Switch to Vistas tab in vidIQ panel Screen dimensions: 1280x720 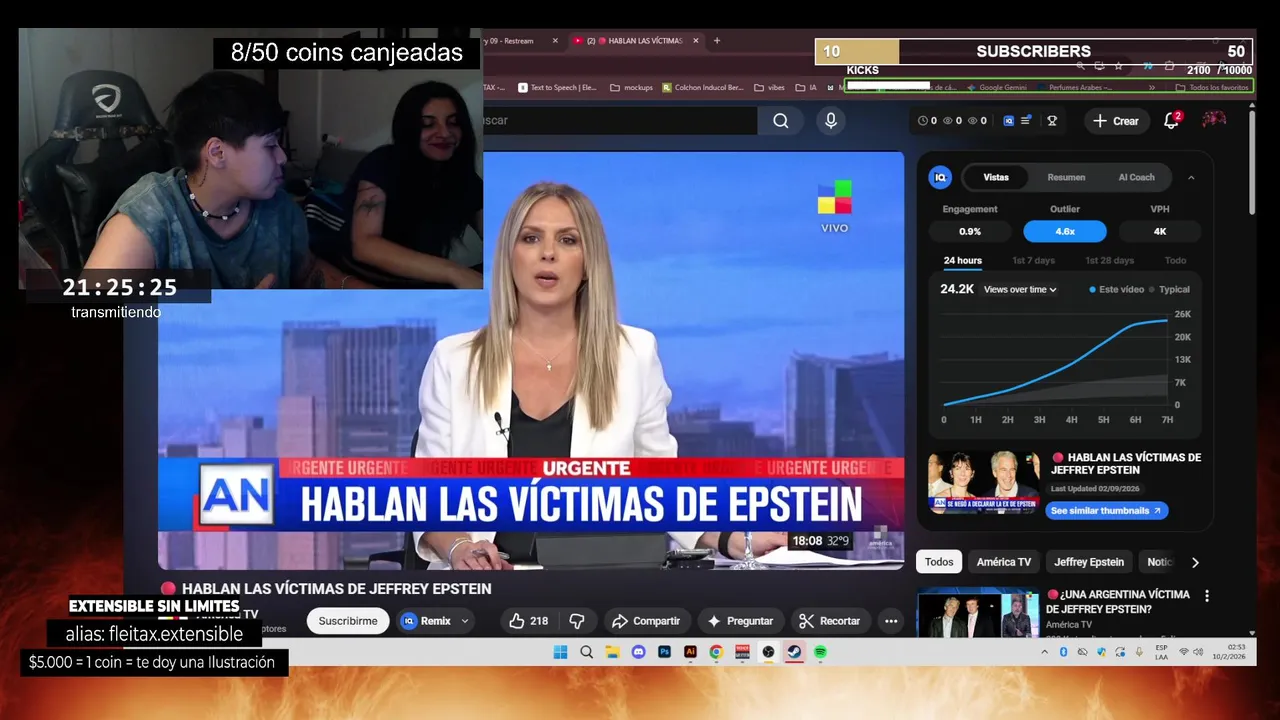coord(996,177)
